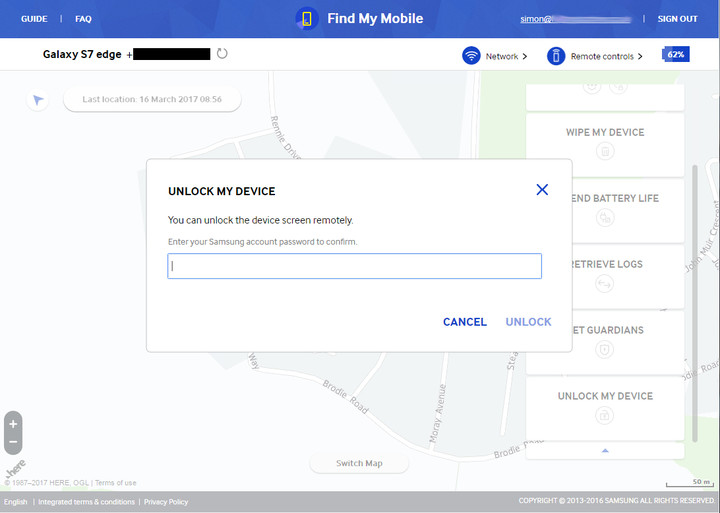Close the Unlock My Device dialog
The width and height of the screenshot is (720, 513).
542,189
